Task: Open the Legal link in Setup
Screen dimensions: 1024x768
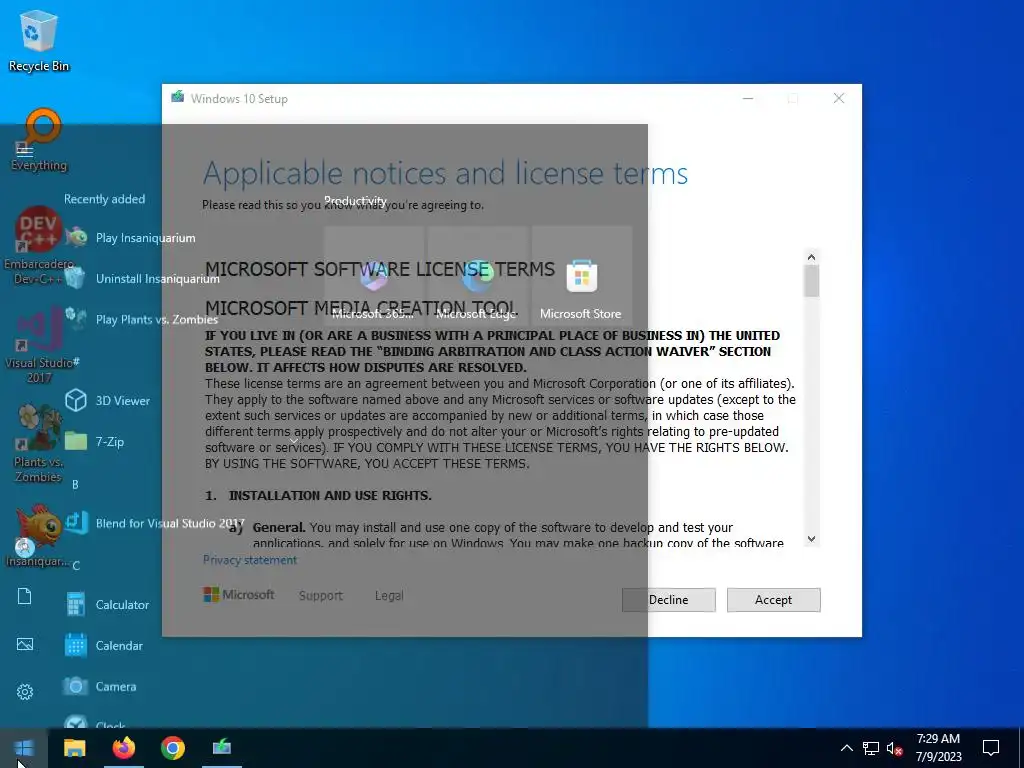Action: click(389, 596)
